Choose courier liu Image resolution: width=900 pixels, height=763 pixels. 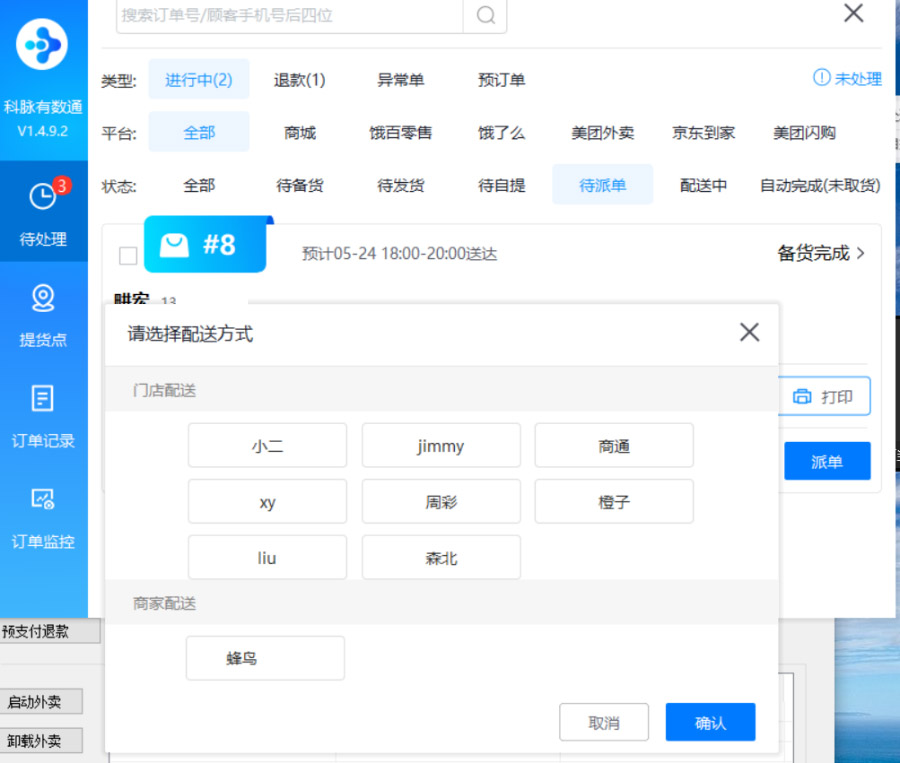tap(267, 557)
